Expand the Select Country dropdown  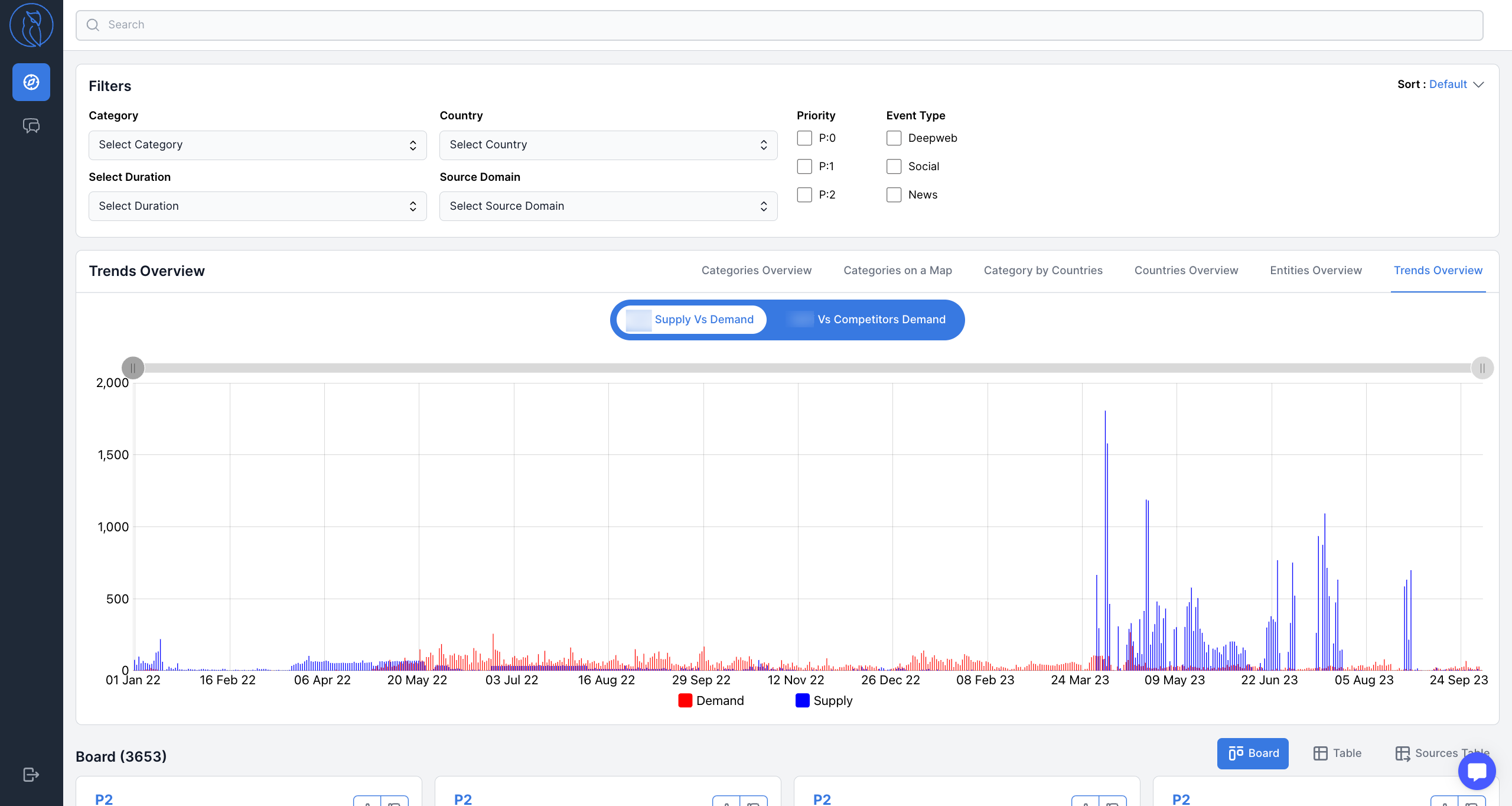coord(608,145)
